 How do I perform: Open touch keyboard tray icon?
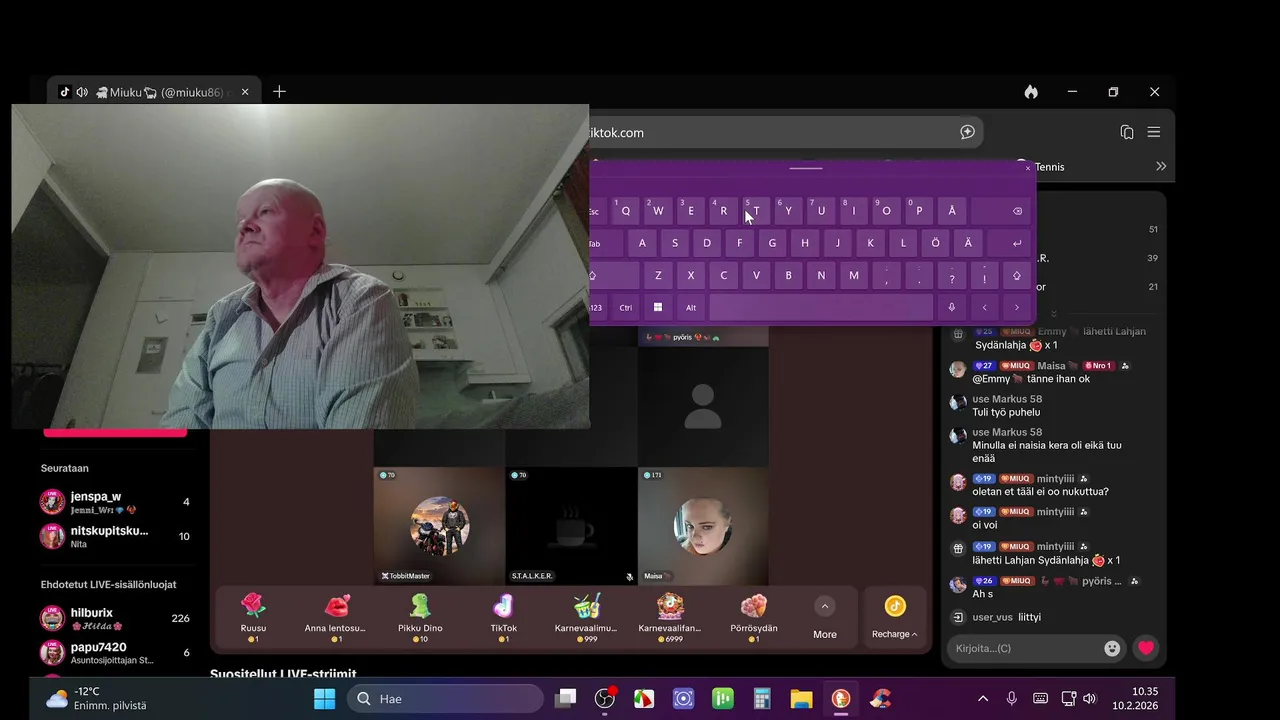1040,698
